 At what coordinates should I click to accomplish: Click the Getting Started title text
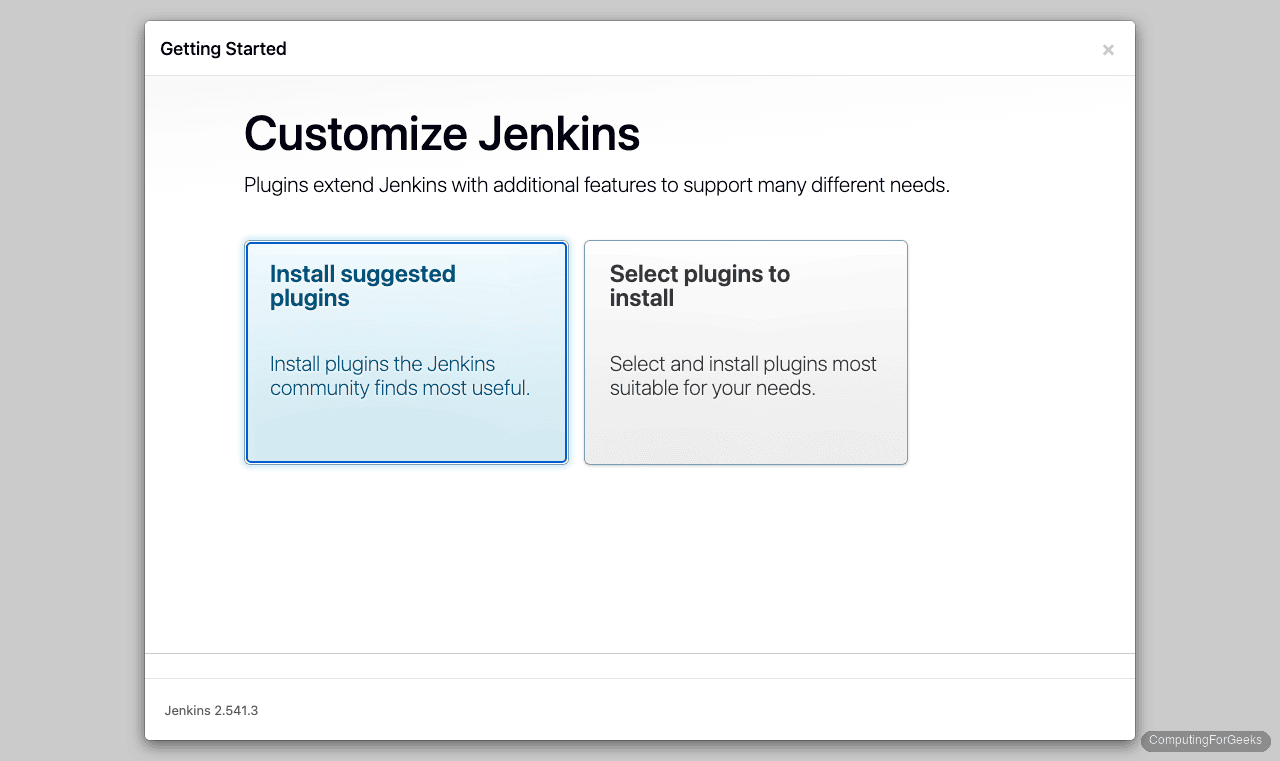[222, 48]
